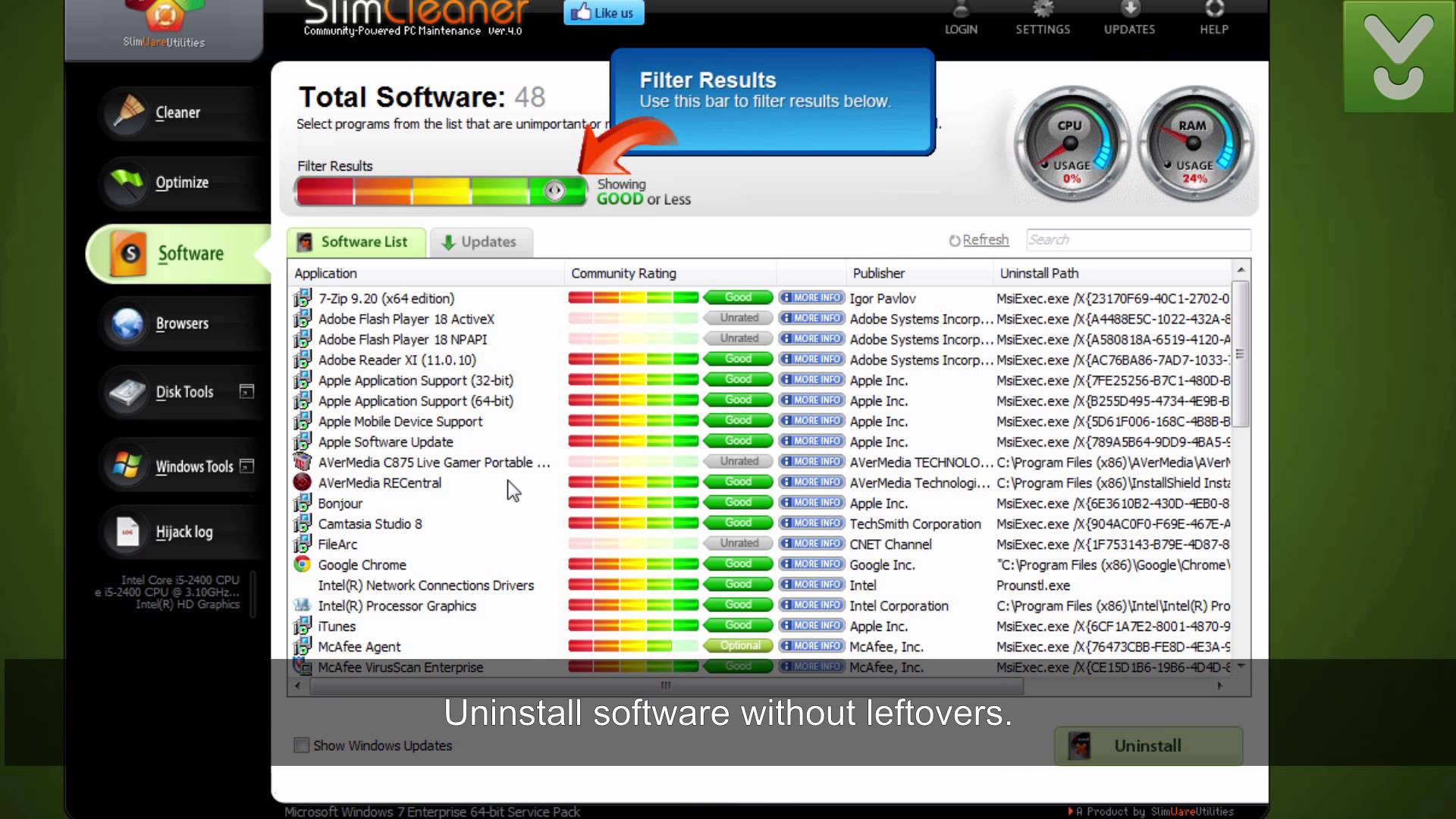Image resolution: width=1456 pixels, height=819 pixels.
Task: Click MORE INFO for iTunes
Action: pos(811,625)
